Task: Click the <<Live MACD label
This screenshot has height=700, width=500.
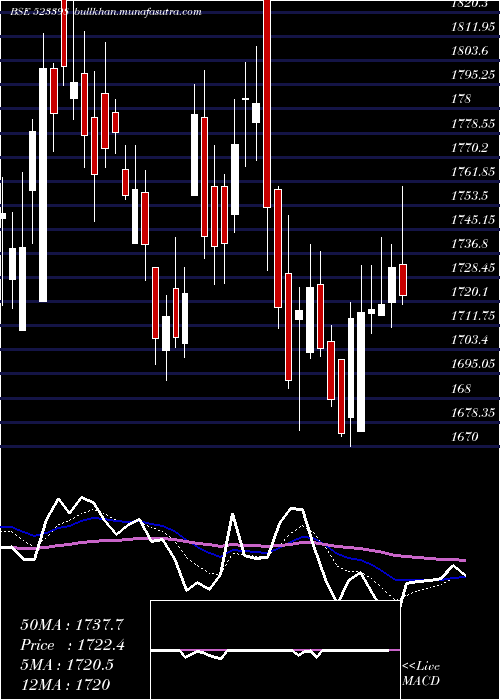Action: click(x=421, y=674)
